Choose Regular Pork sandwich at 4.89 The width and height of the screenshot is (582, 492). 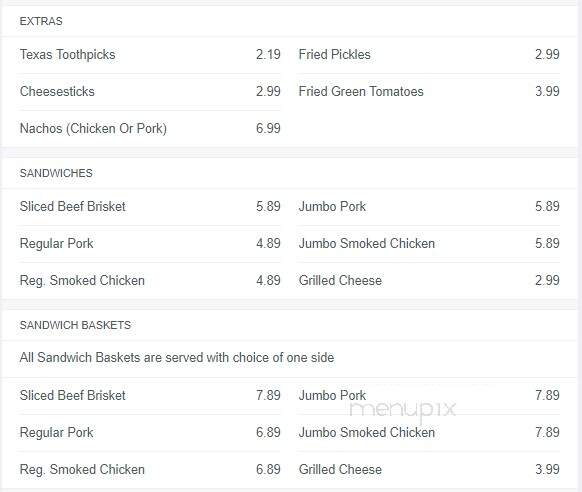150,244
